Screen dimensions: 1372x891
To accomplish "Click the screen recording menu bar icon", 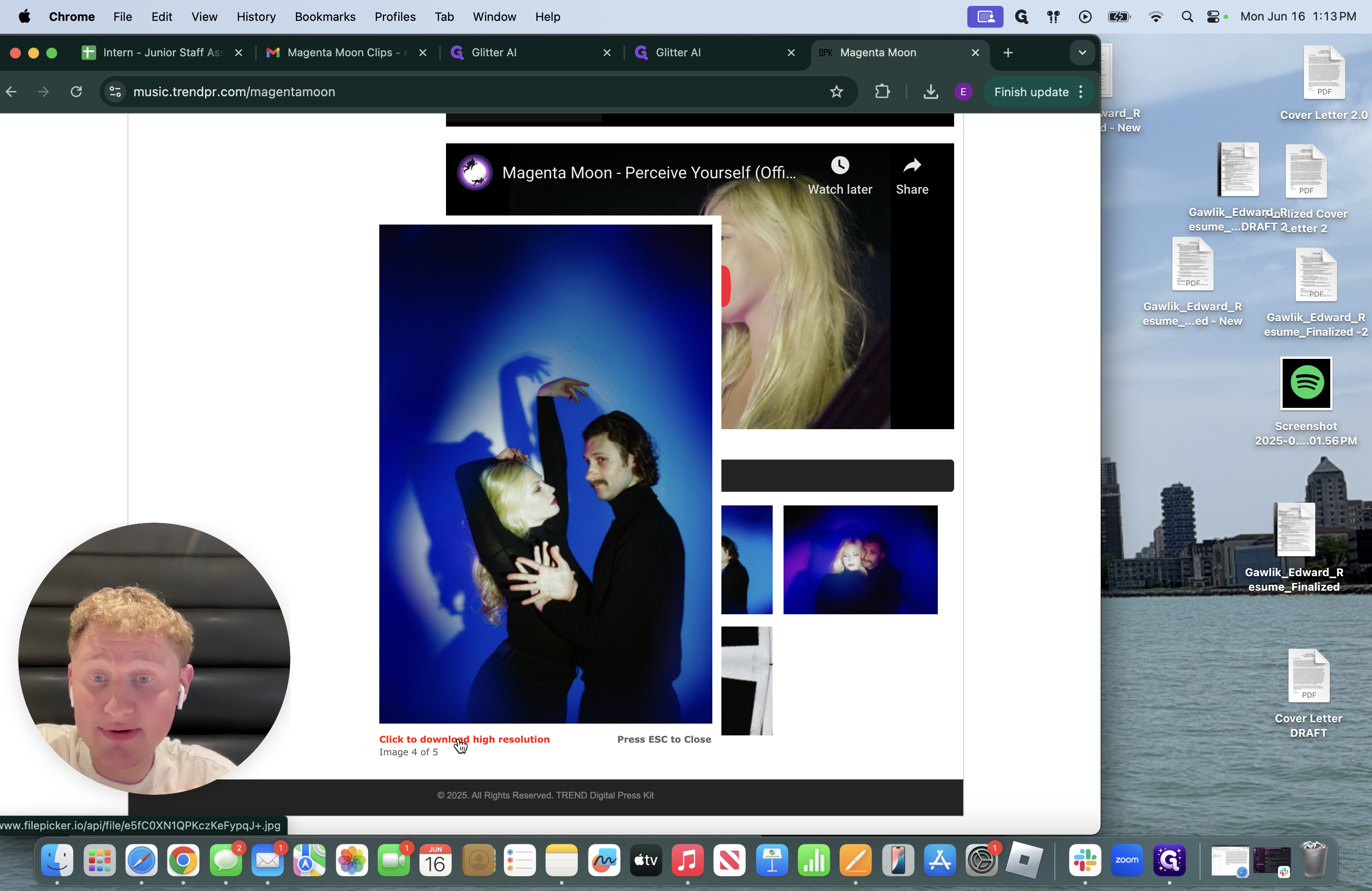I will coord(985,17).
